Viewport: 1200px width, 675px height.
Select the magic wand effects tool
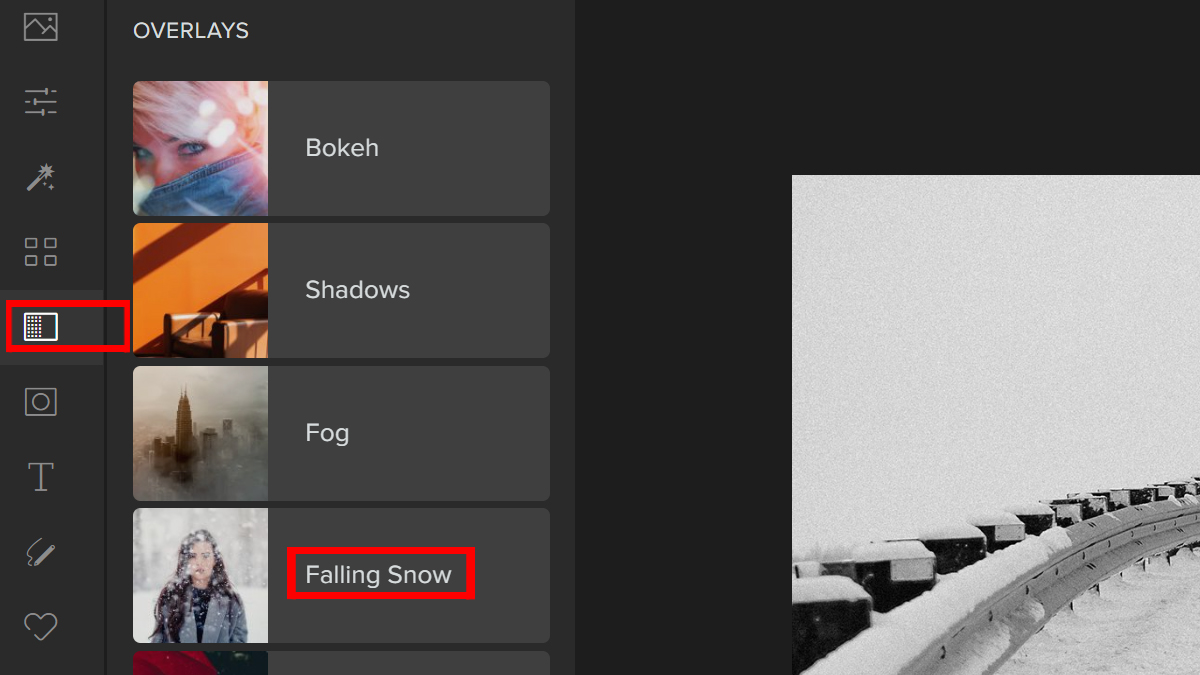[41, 178]
